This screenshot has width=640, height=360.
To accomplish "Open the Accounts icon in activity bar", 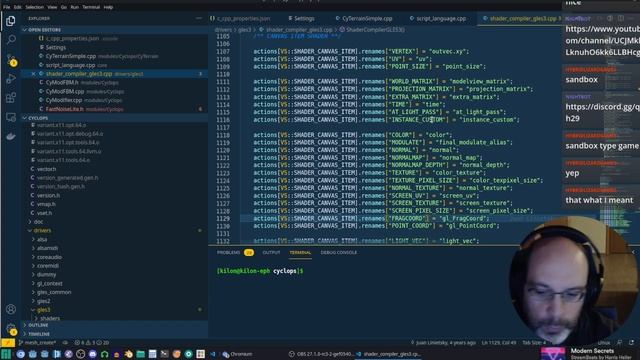I will pyautogui.click(x=11, y=309).
